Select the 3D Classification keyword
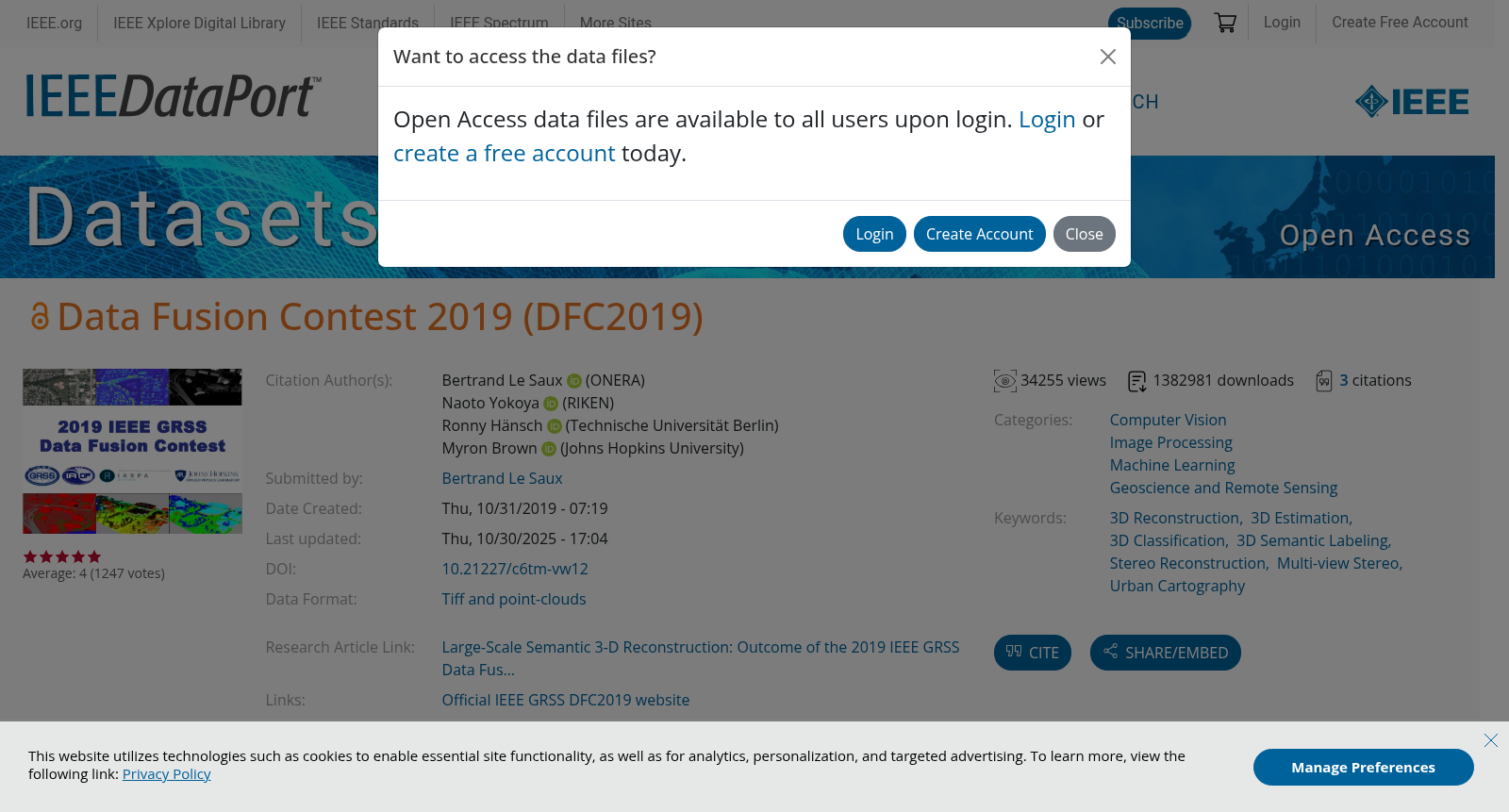Image resolution: width=1509 pixels, height=812 pixels. point(1168,541)
